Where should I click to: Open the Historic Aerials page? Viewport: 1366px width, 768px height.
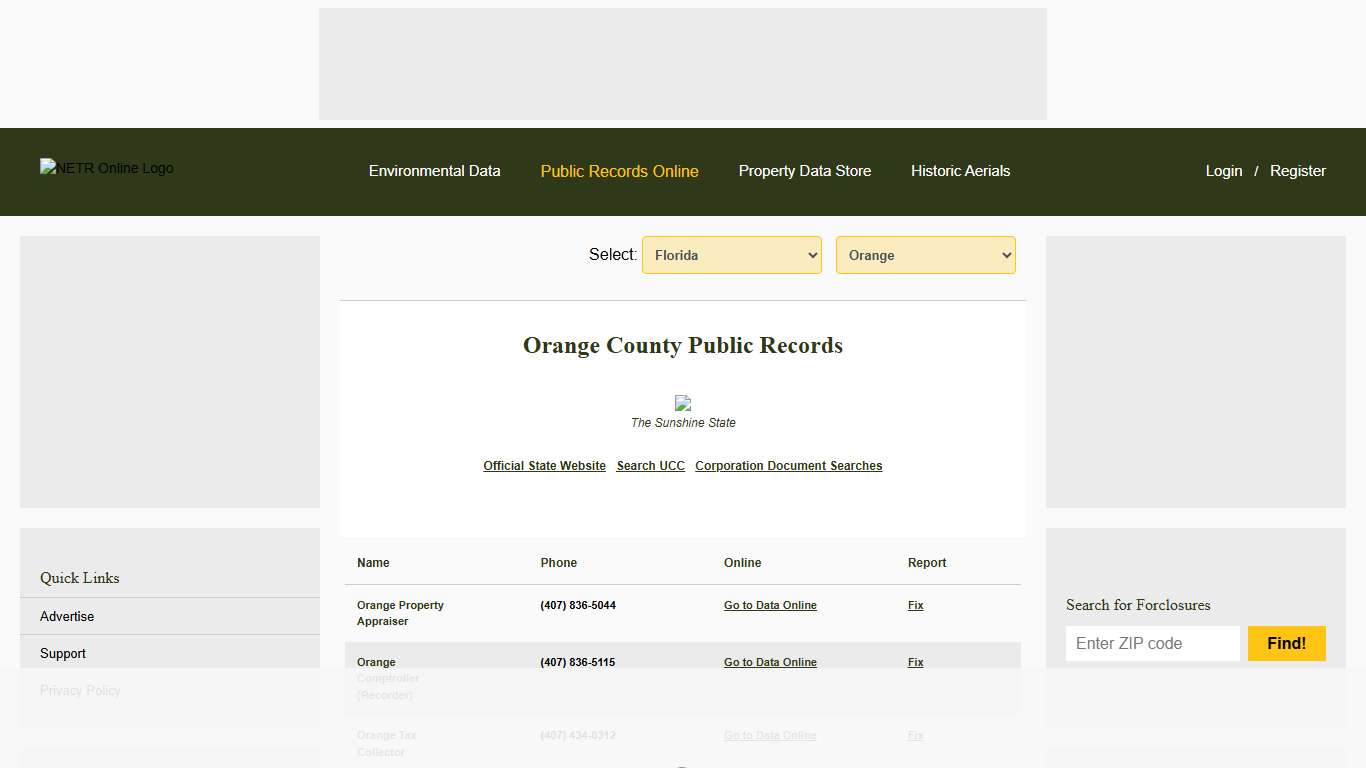(960, 171)
